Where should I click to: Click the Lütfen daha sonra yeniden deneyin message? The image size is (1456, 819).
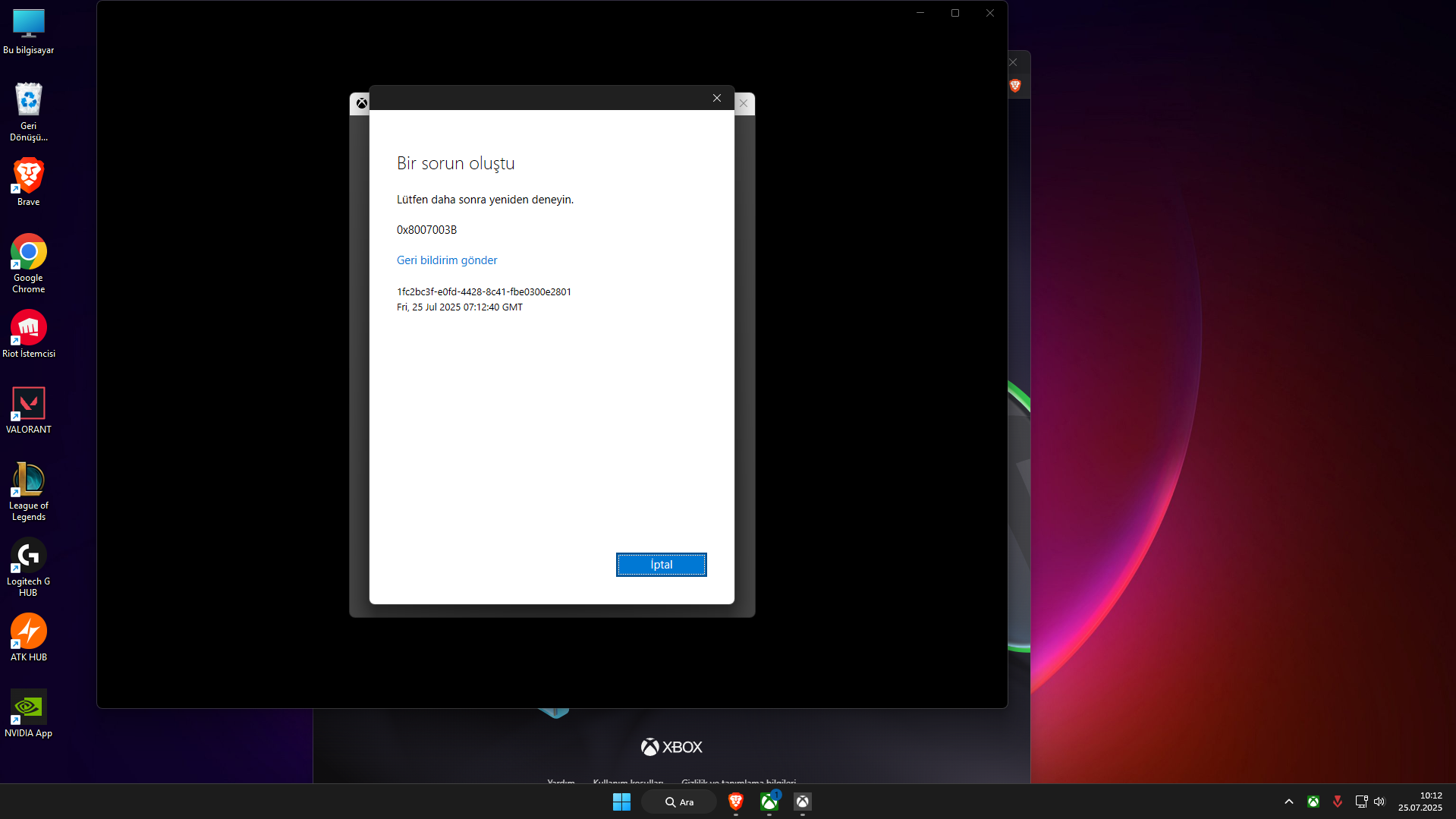(485, 200)
